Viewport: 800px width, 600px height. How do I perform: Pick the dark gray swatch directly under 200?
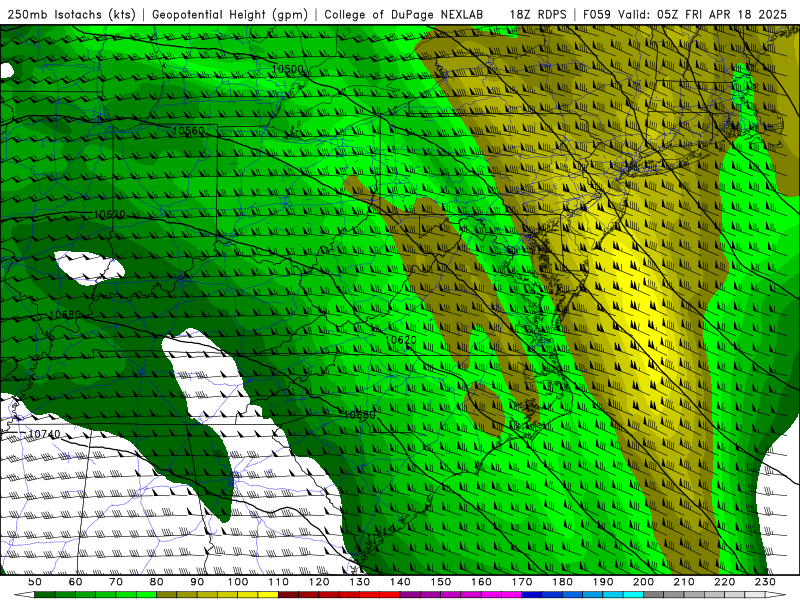coord(654,595)
